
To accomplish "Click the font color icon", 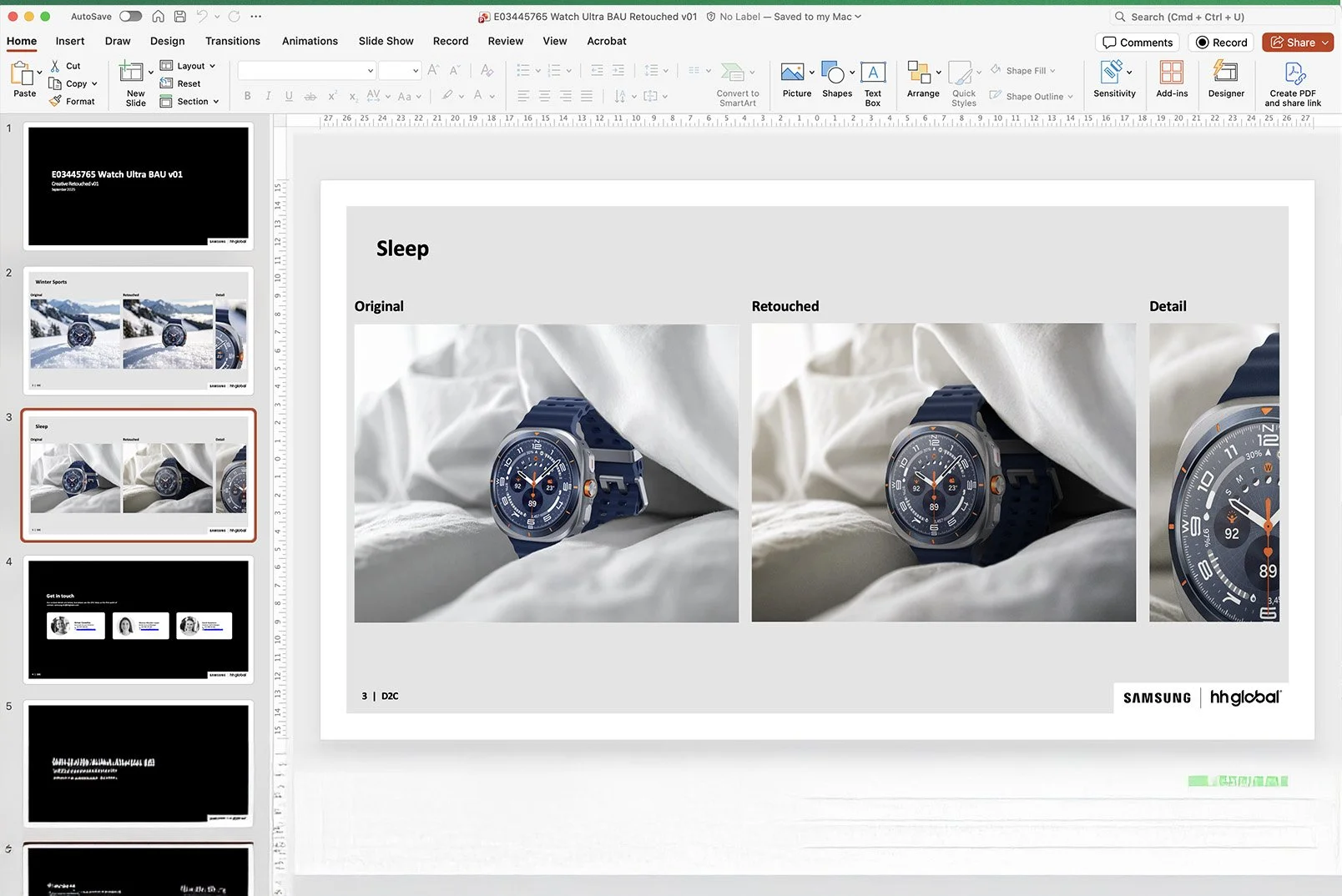I will (x=478, y=96).
